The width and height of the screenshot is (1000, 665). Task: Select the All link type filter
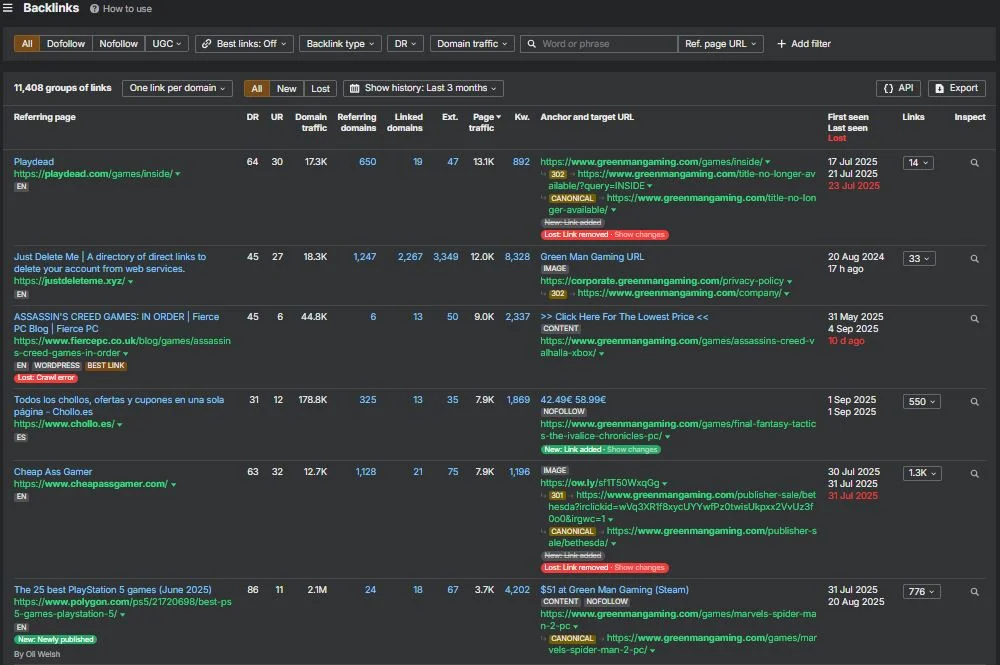click(27, 43)
